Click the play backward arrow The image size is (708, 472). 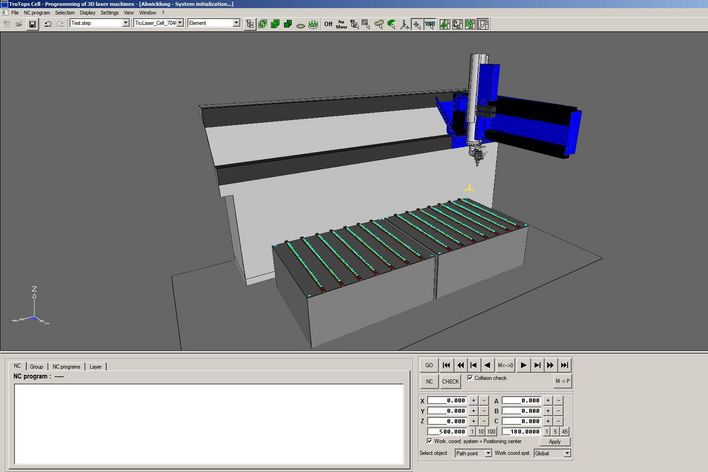click(x=489, y=366)
